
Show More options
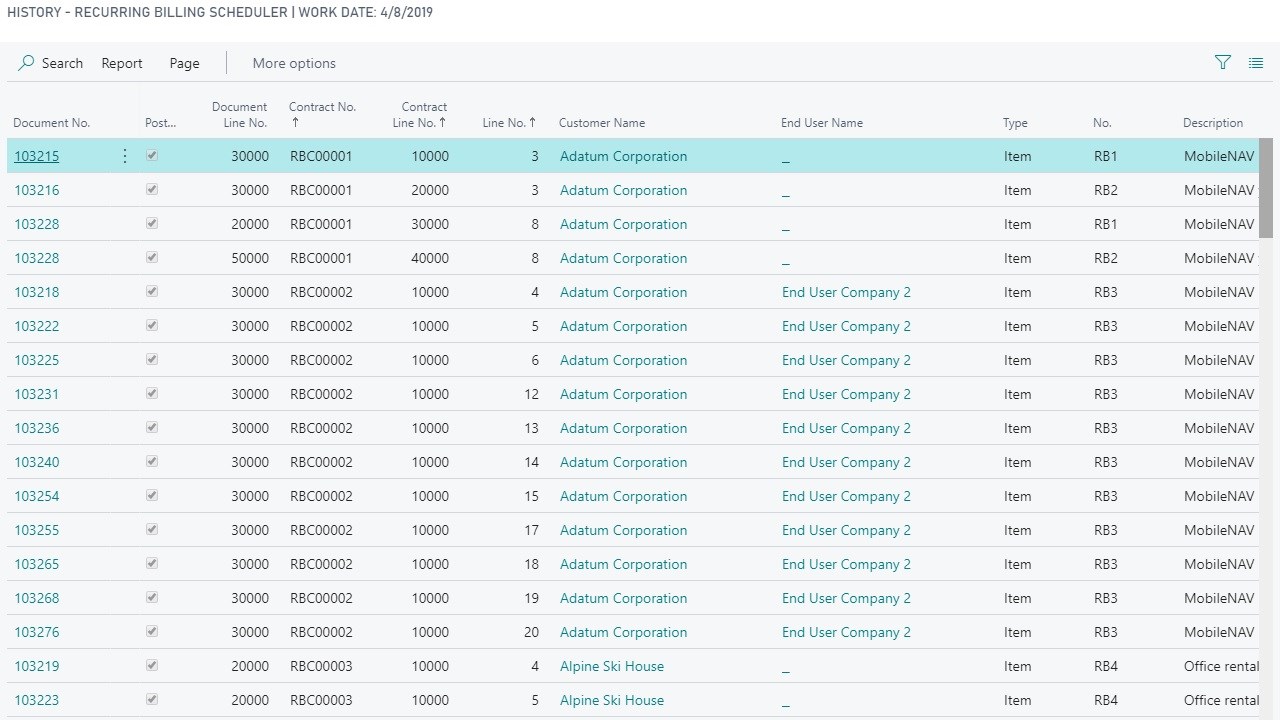294,63
